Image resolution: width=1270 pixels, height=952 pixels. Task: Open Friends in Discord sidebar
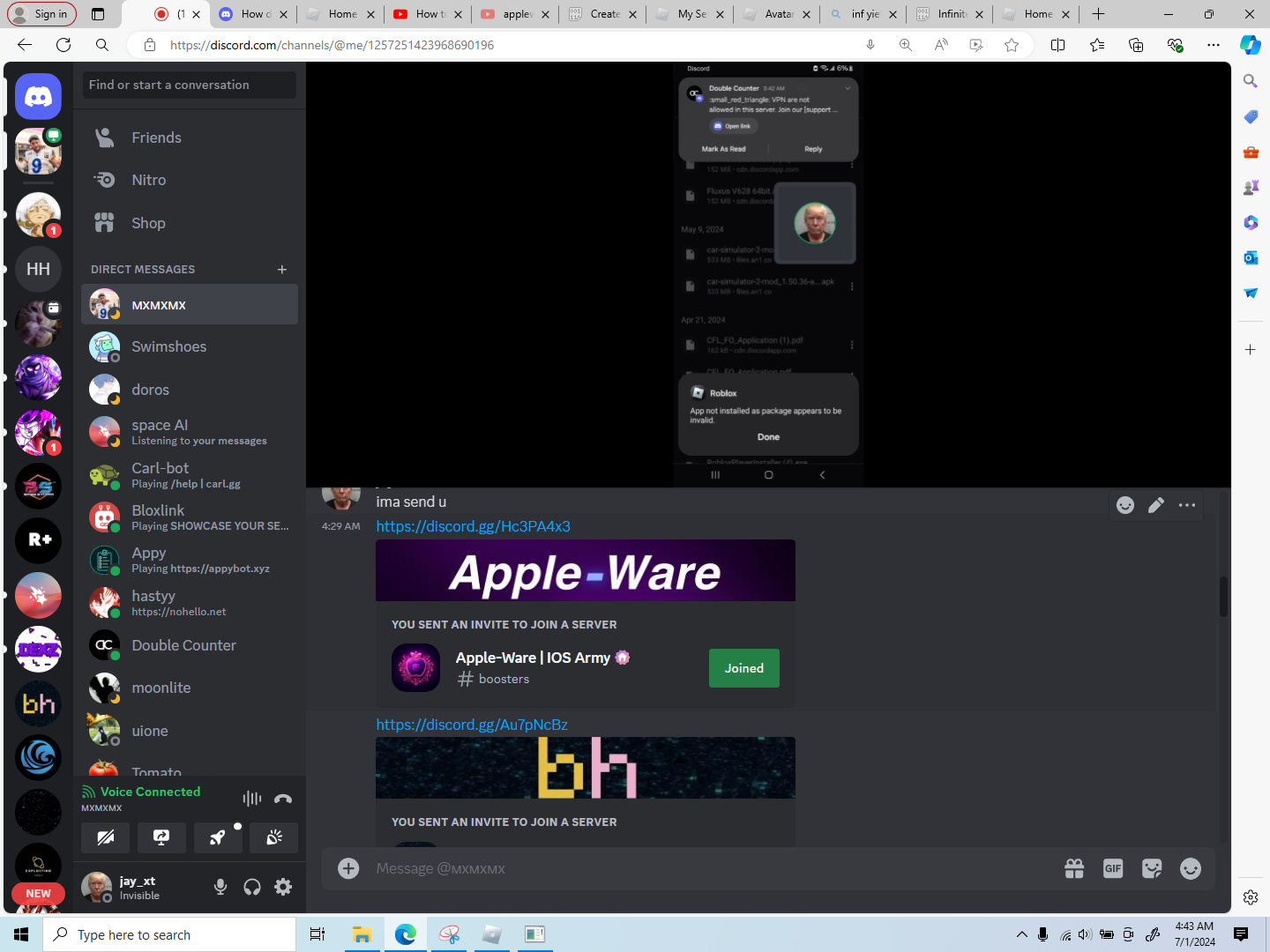pyautogui.click(x=190, y=138)
